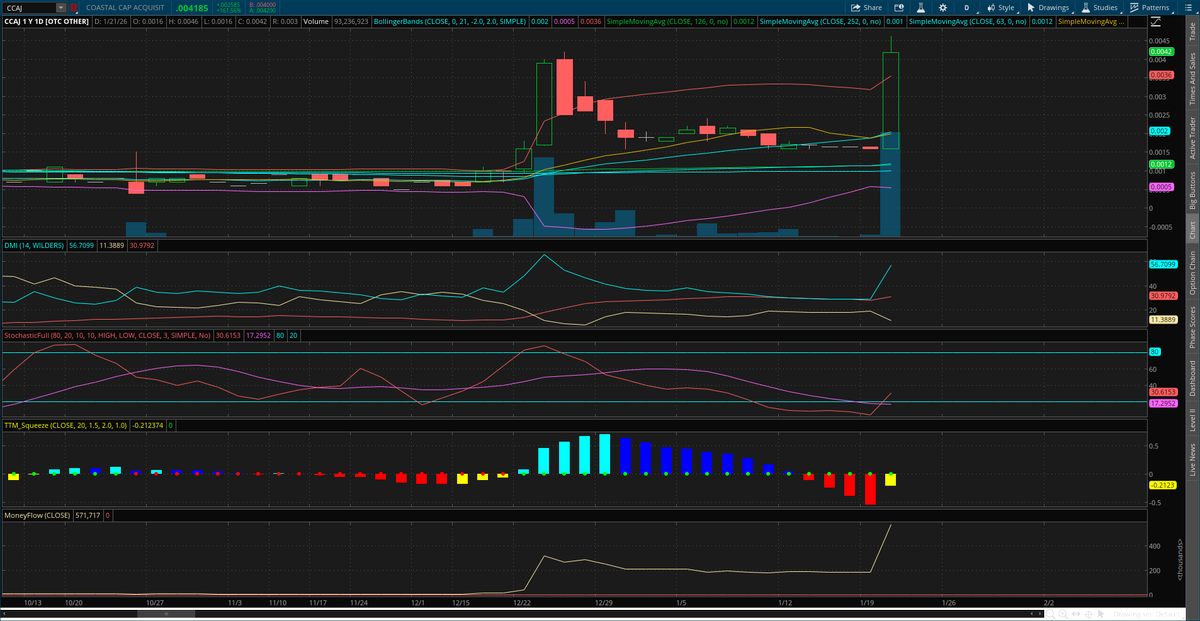Click the 1/19 date on time axis
The height and width of the screenshot is (621, 1200).
(x=868, y=604)
